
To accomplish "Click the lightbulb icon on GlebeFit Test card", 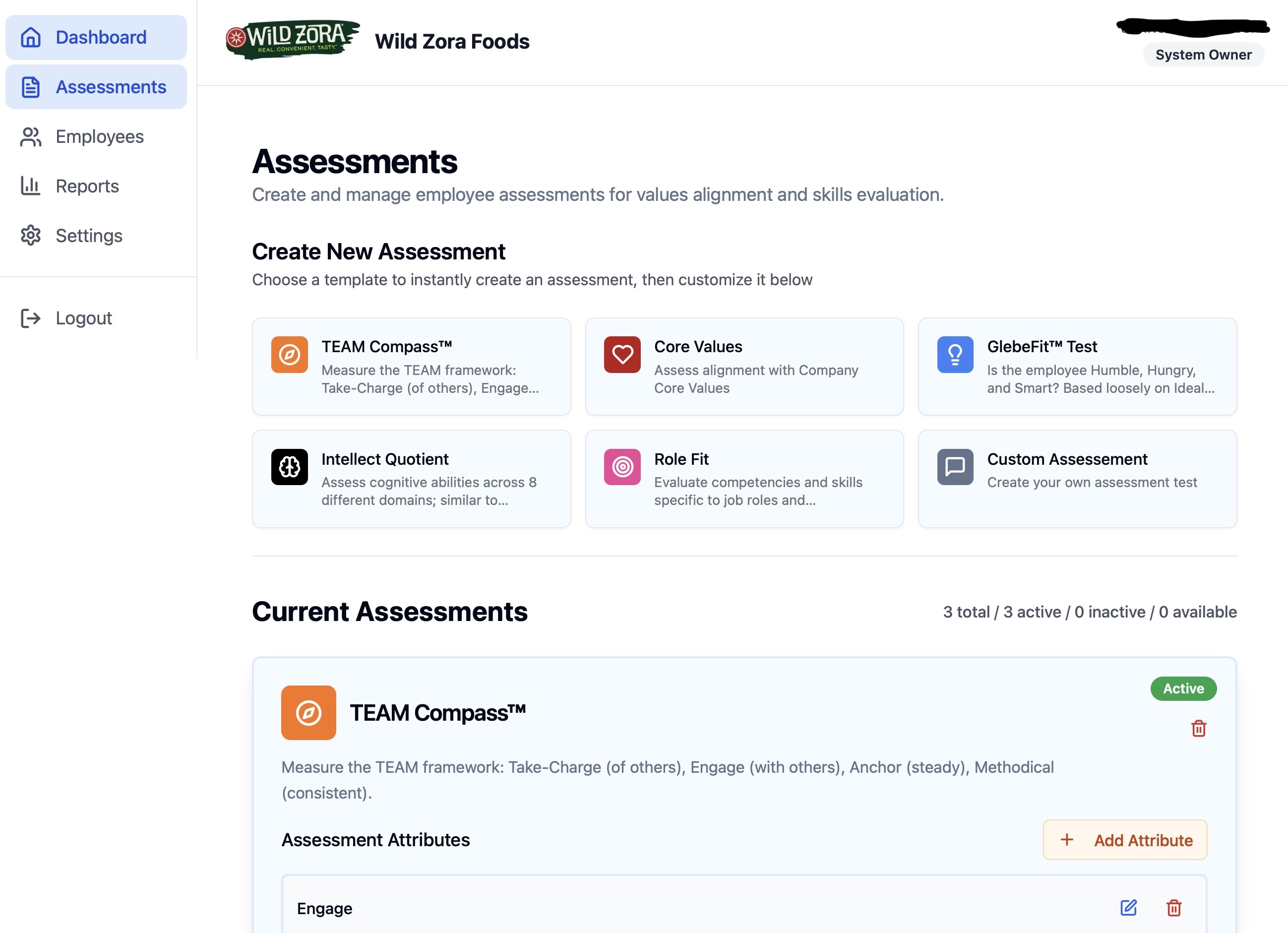I will (955, 353).
